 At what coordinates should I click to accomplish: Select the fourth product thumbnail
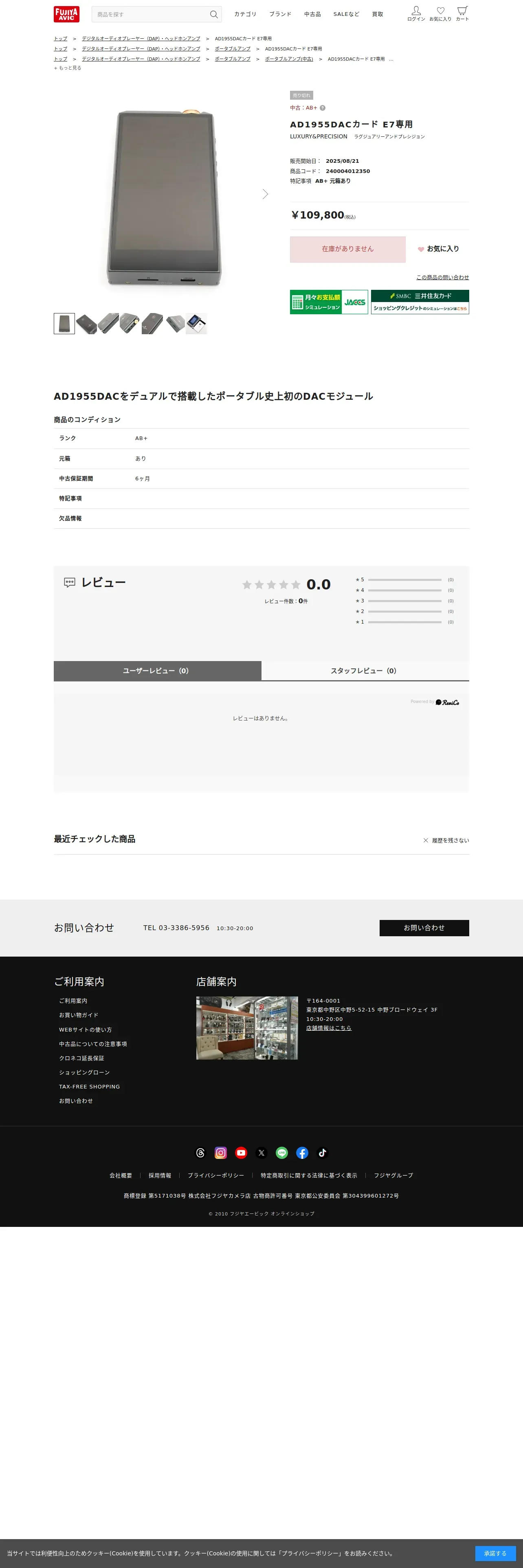click(x=130, y=323)
